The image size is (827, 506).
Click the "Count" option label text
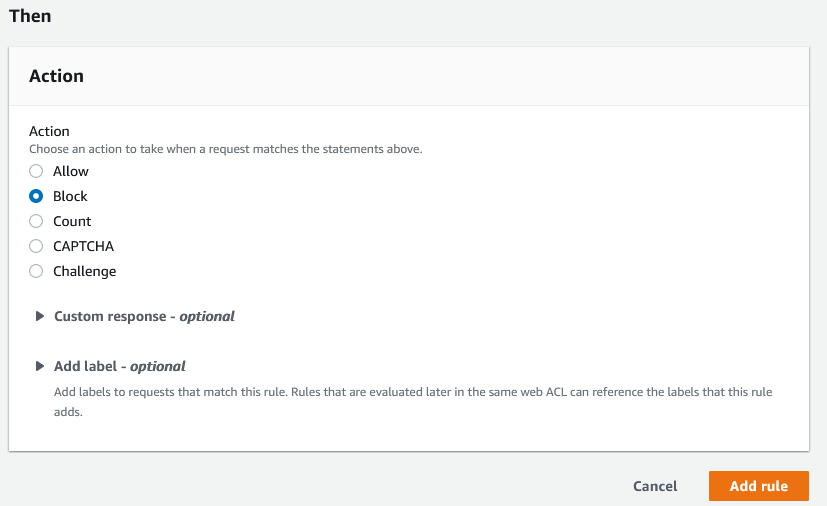coord(72,221)
